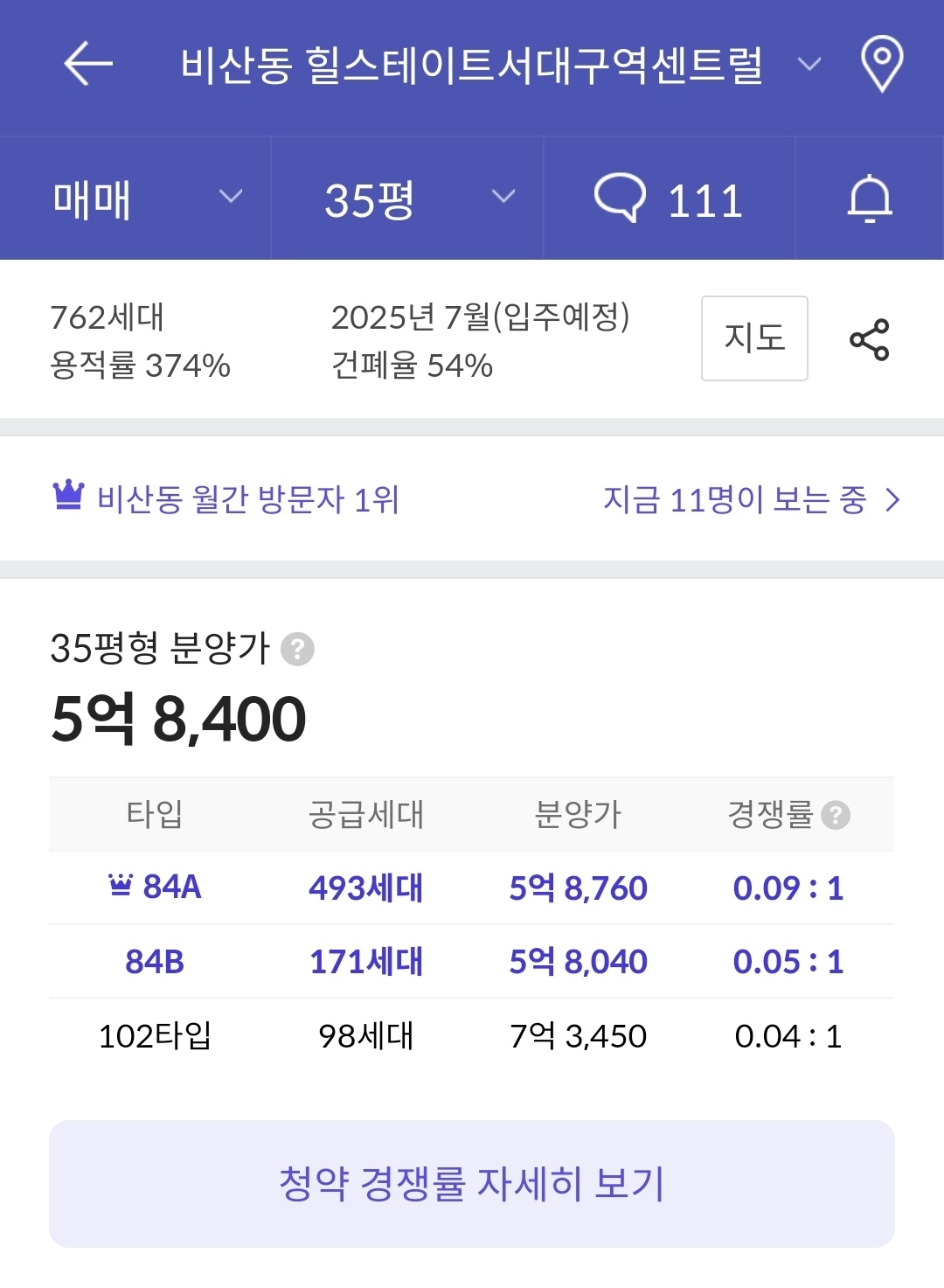This screenshot has width=944, height=1288.
Task: Tap the chevron after 보는 중
Action: [x=892, y=500]
